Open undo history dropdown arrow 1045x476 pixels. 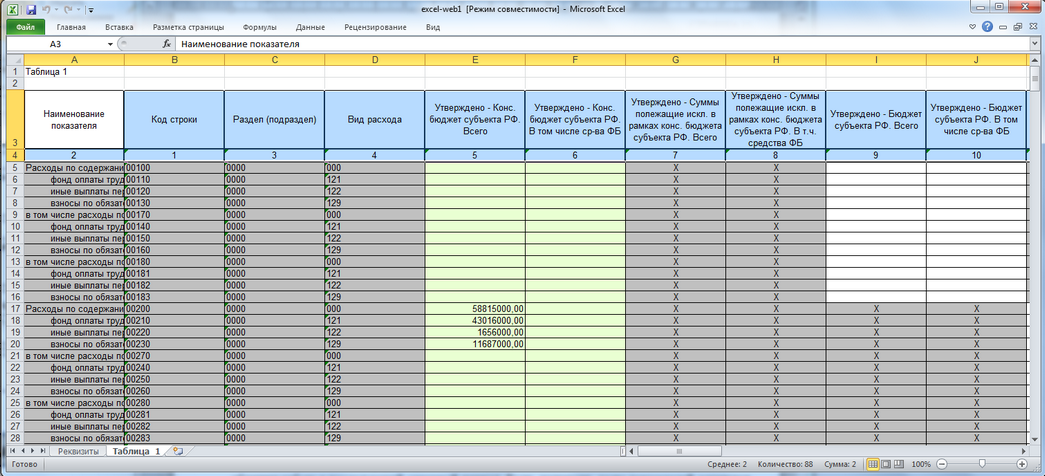55,11
